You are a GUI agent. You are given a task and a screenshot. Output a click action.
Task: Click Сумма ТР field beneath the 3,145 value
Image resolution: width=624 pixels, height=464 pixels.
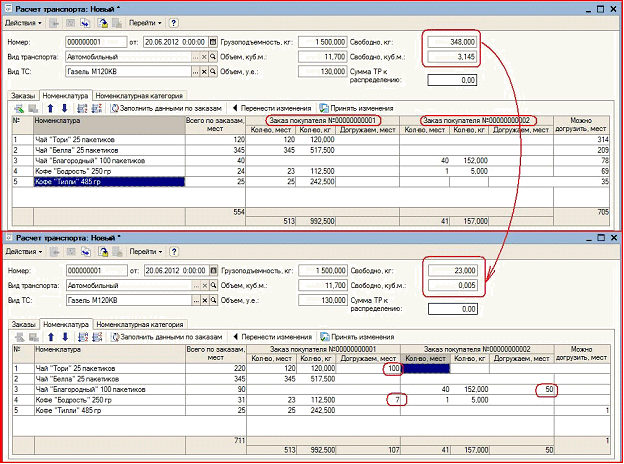tap(452, 80)
